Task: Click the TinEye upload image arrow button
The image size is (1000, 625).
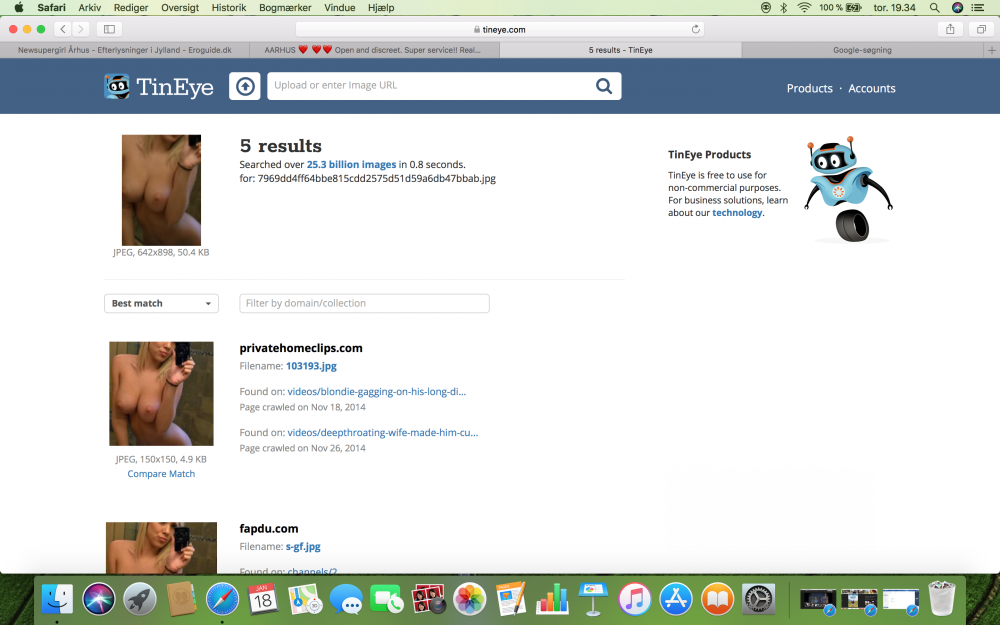Action: (x=245, y=86)
